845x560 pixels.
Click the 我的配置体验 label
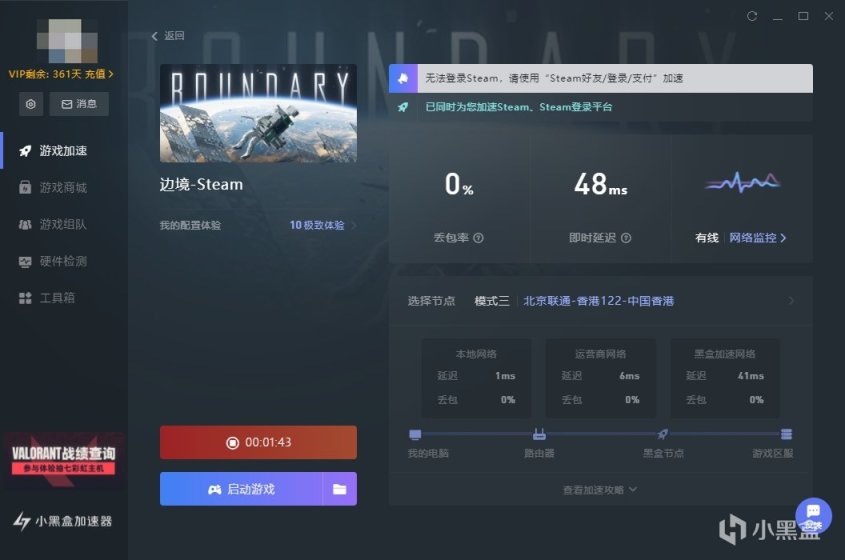[190, 225]
